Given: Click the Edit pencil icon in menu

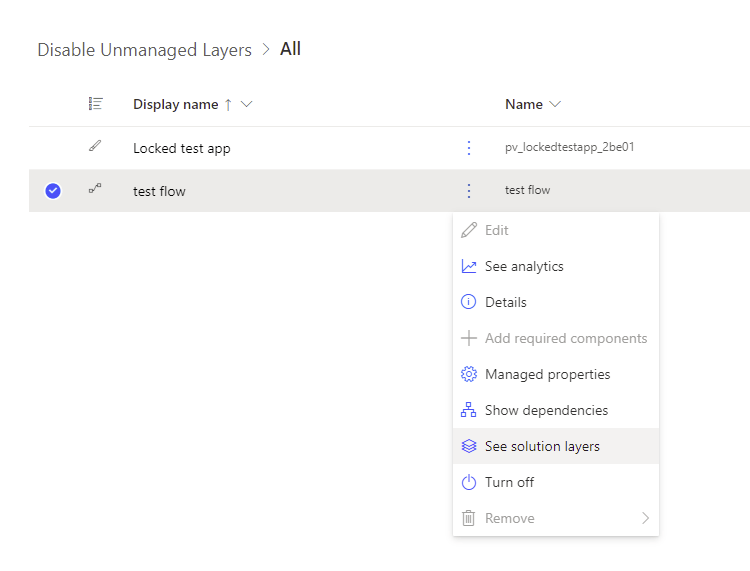Looking at the screenshot, I should click(x=469, y=230).
